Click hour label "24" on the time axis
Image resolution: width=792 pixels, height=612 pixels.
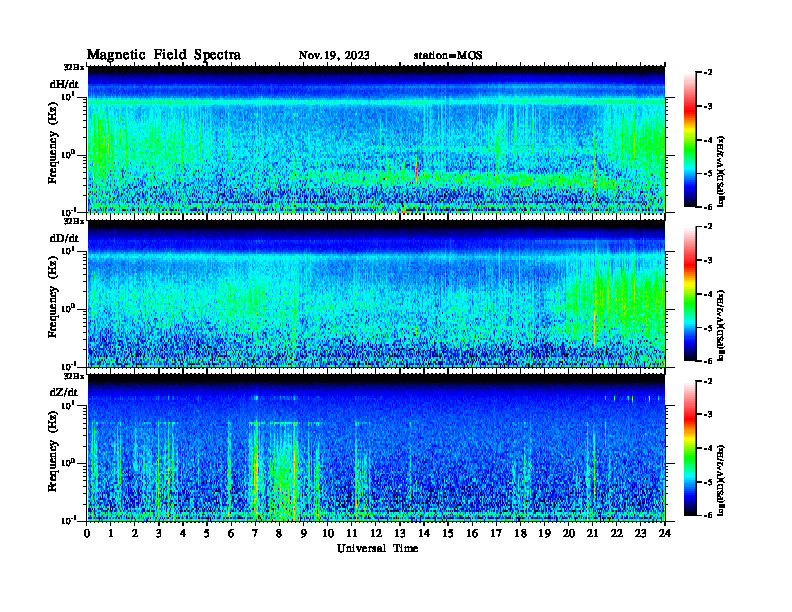(665, 534)
